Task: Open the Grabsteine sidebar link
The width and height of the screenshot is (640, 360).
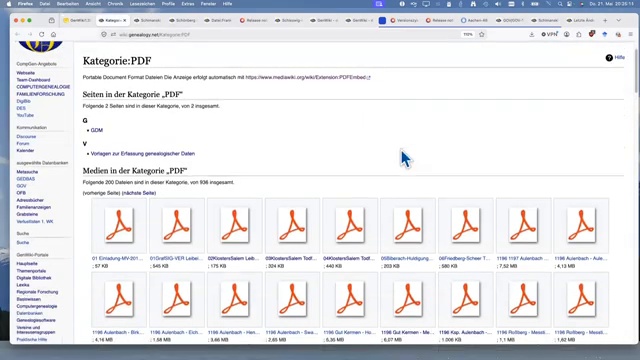Action: pos(27,214)
